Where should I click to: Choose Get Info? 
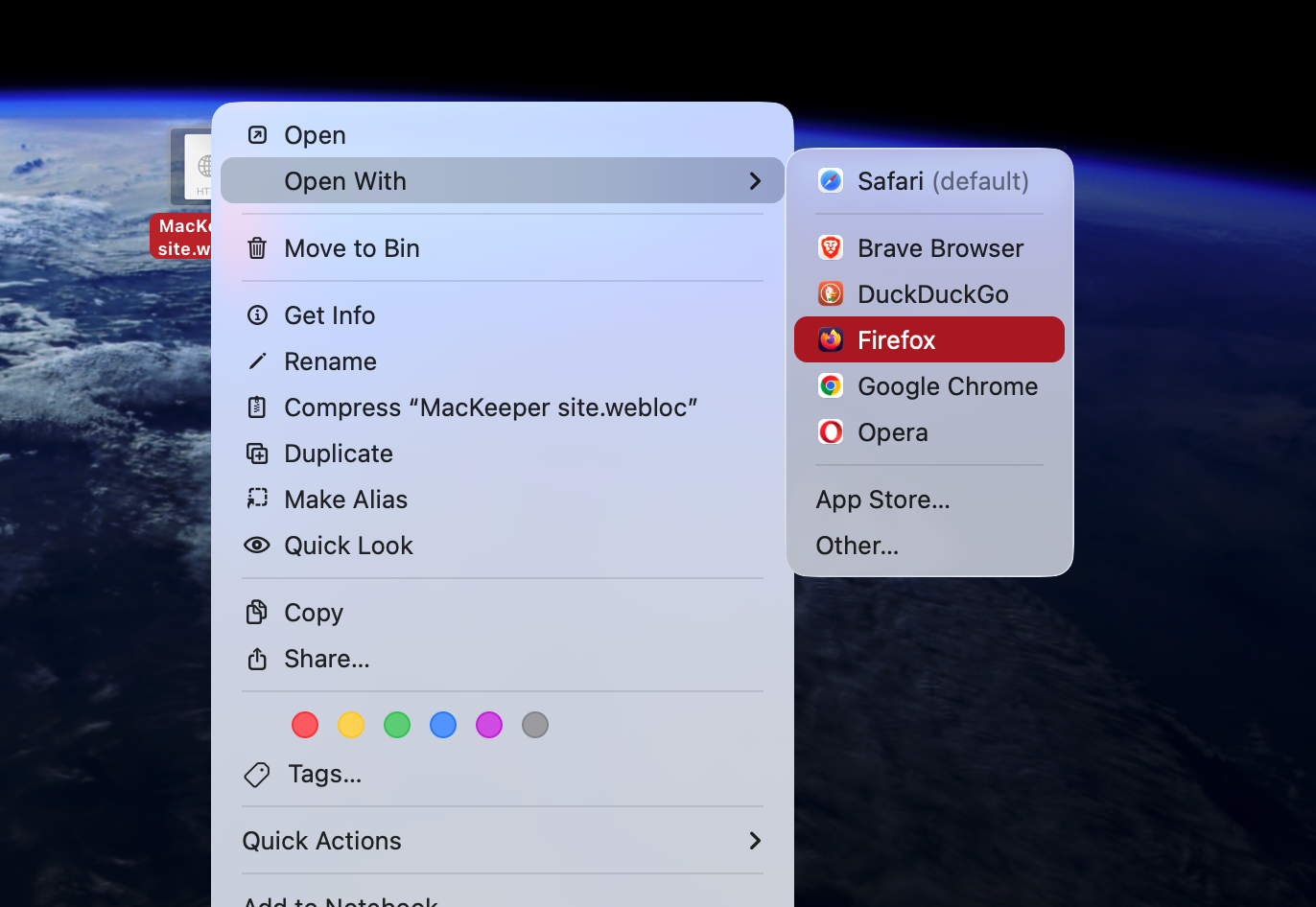[503, 314]
